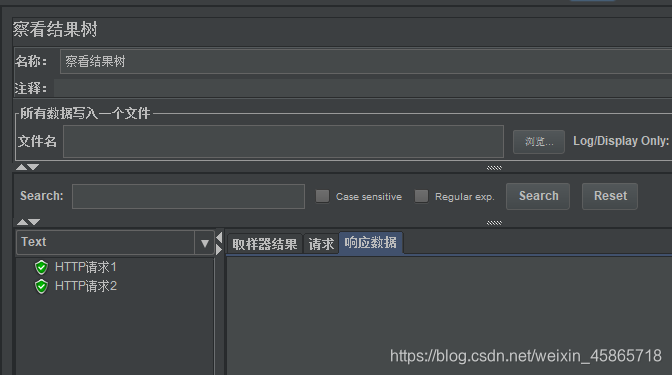The image size is (672, 375).
Task: Expand results tree with right arrow
Action: [219, 249]
